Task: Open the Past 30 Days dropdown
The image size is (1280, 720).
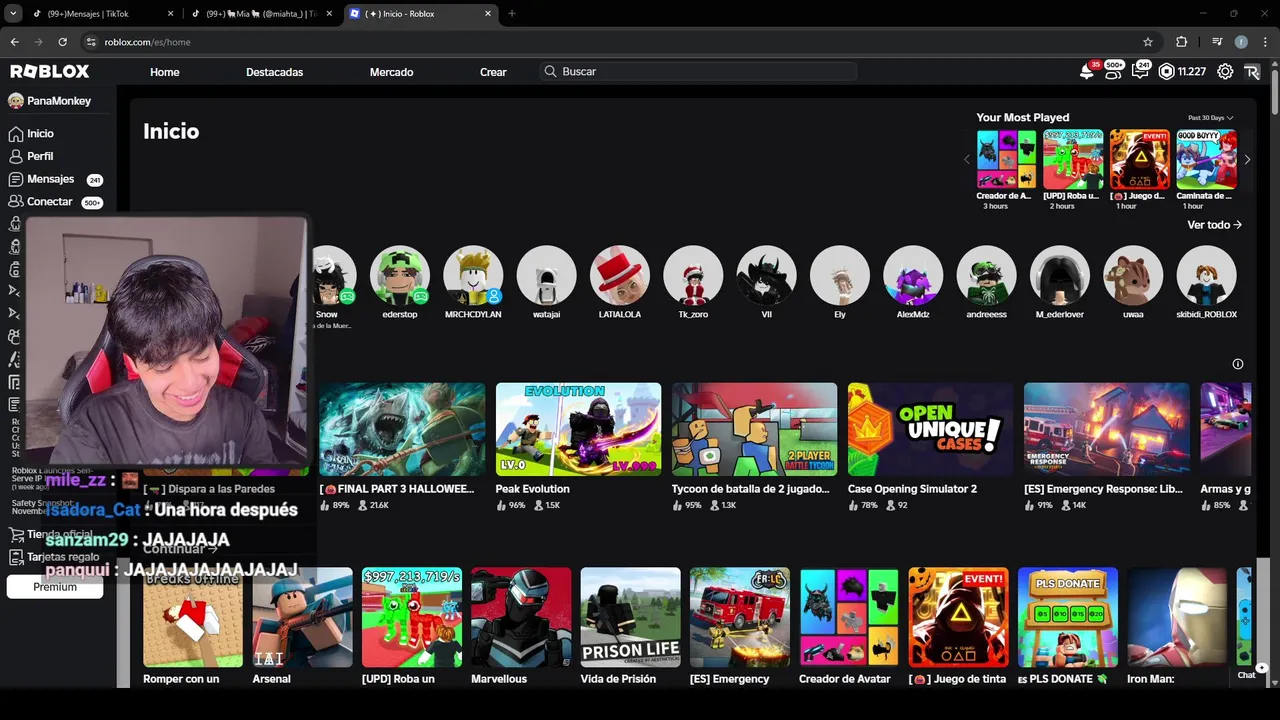Action: click(x=1210, y=118)
